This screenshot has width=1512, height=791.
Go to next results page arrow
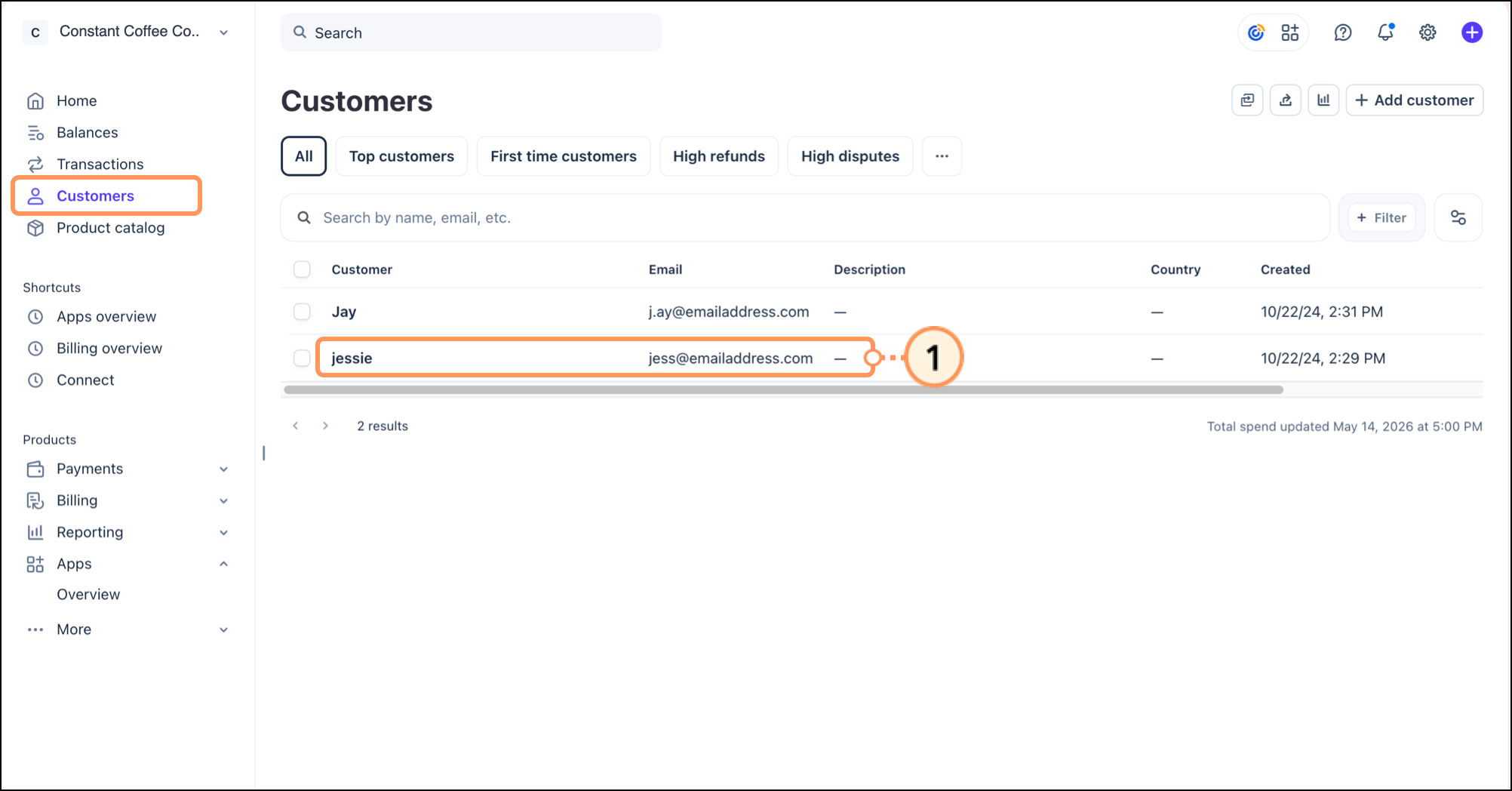coord(325,426)
